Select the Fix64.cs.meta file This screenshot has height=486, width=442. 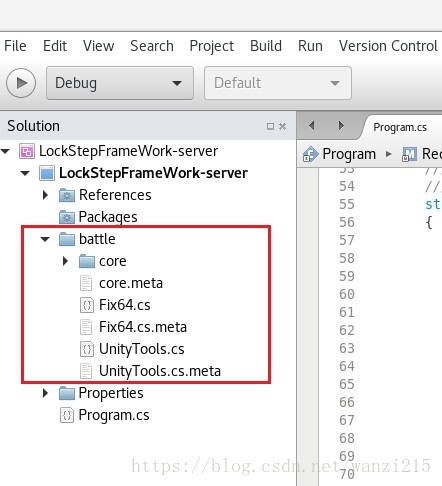[143, 327]
